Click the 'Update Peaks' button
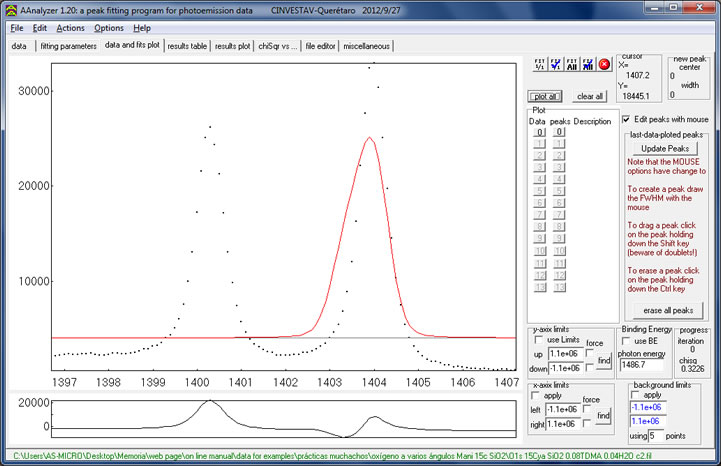 (665, 148)
